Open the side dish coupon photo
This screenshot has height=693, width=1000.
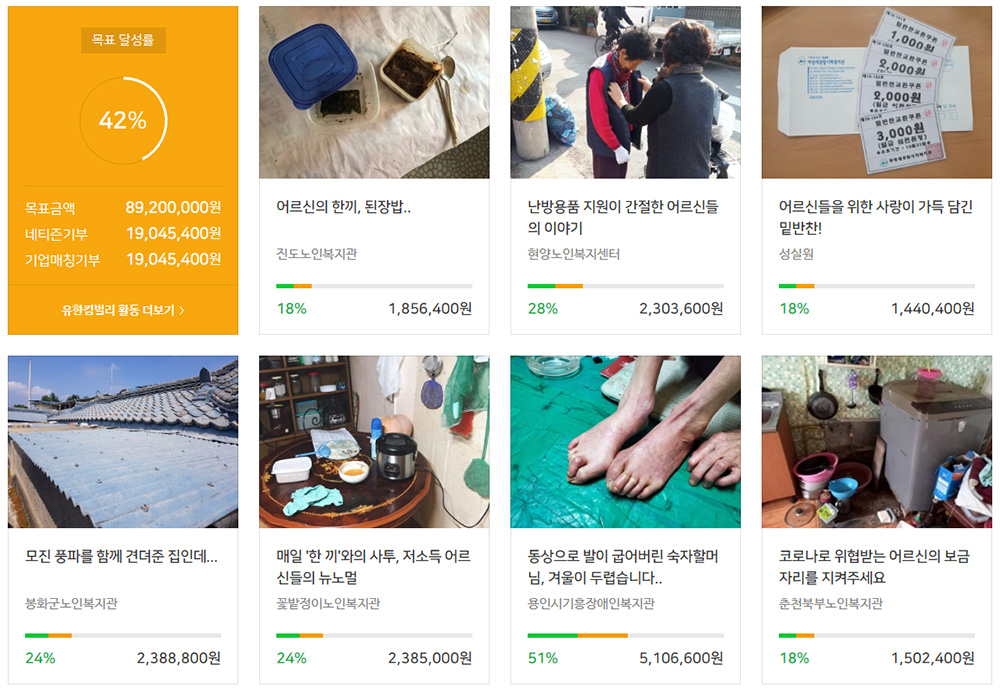[x=877, y=92]
